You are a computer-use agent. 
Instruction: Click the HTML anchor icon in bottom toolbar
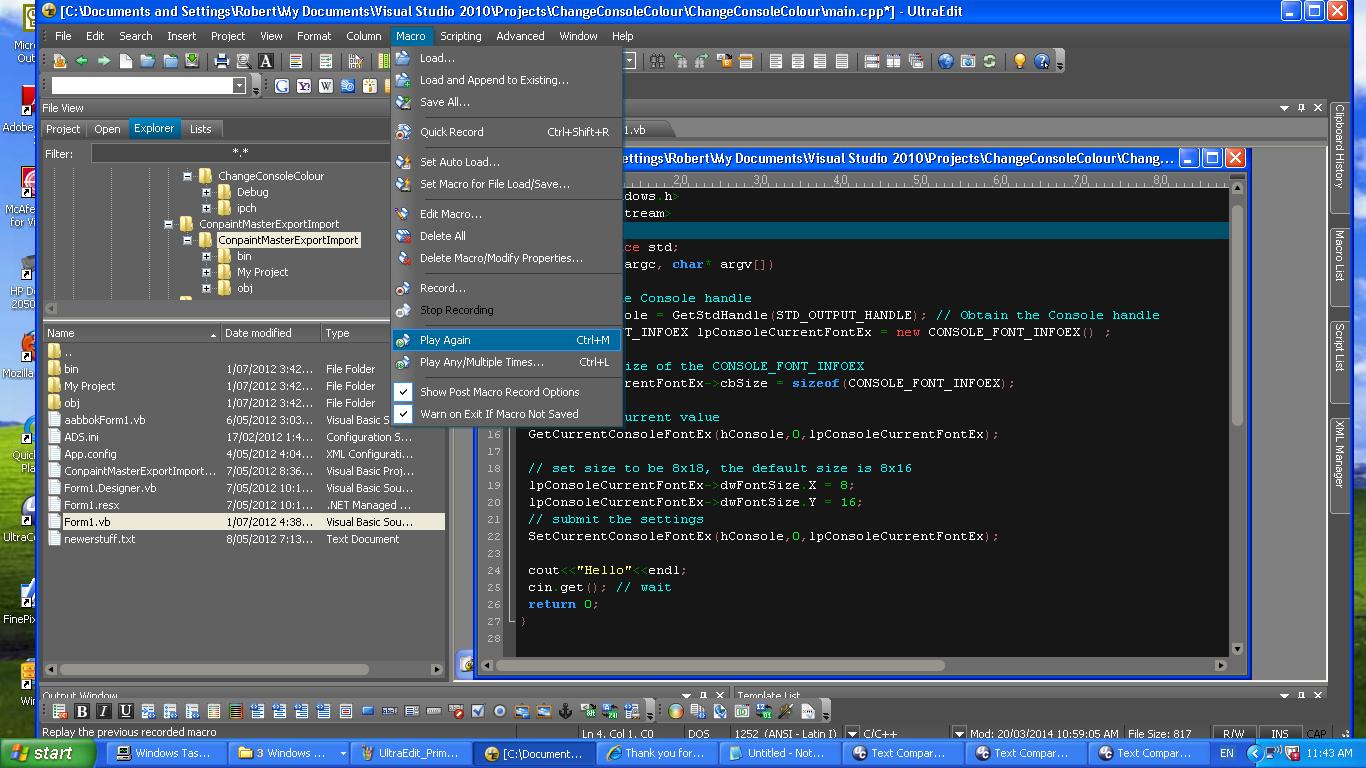[565, 712]
